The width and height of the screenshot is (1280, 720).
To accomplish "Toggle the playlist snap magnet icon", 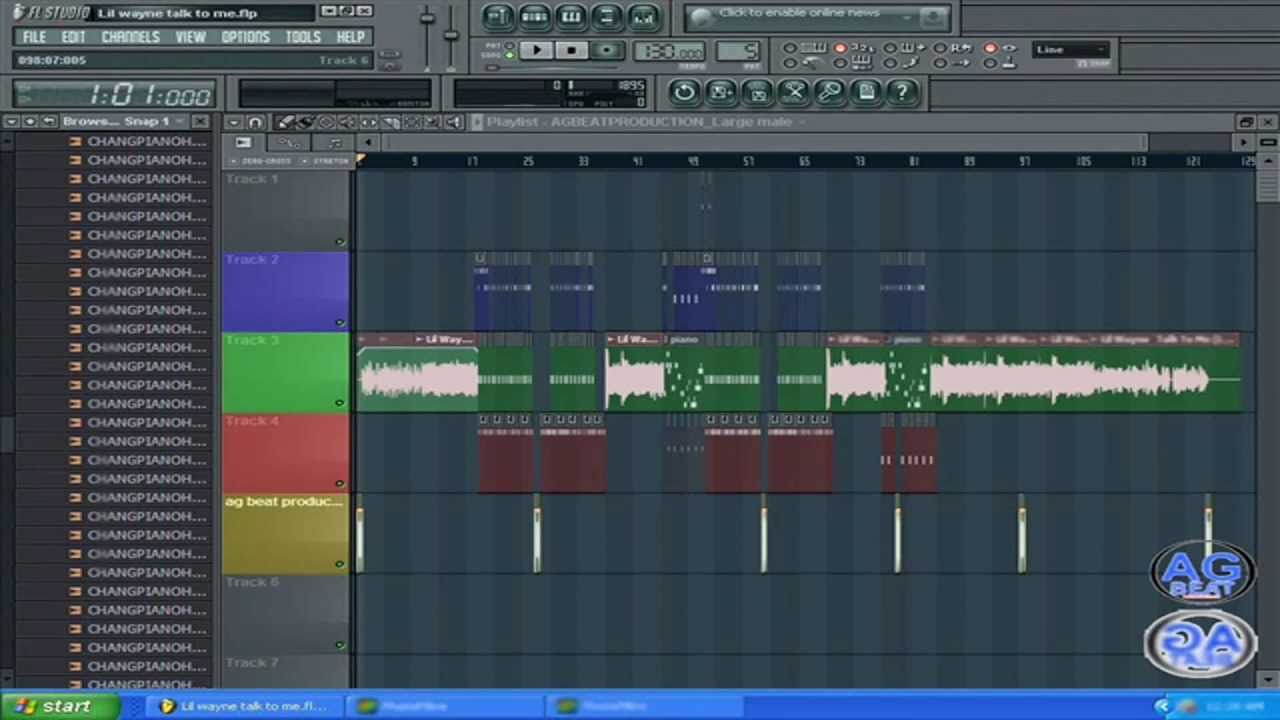I will (255, 122).
